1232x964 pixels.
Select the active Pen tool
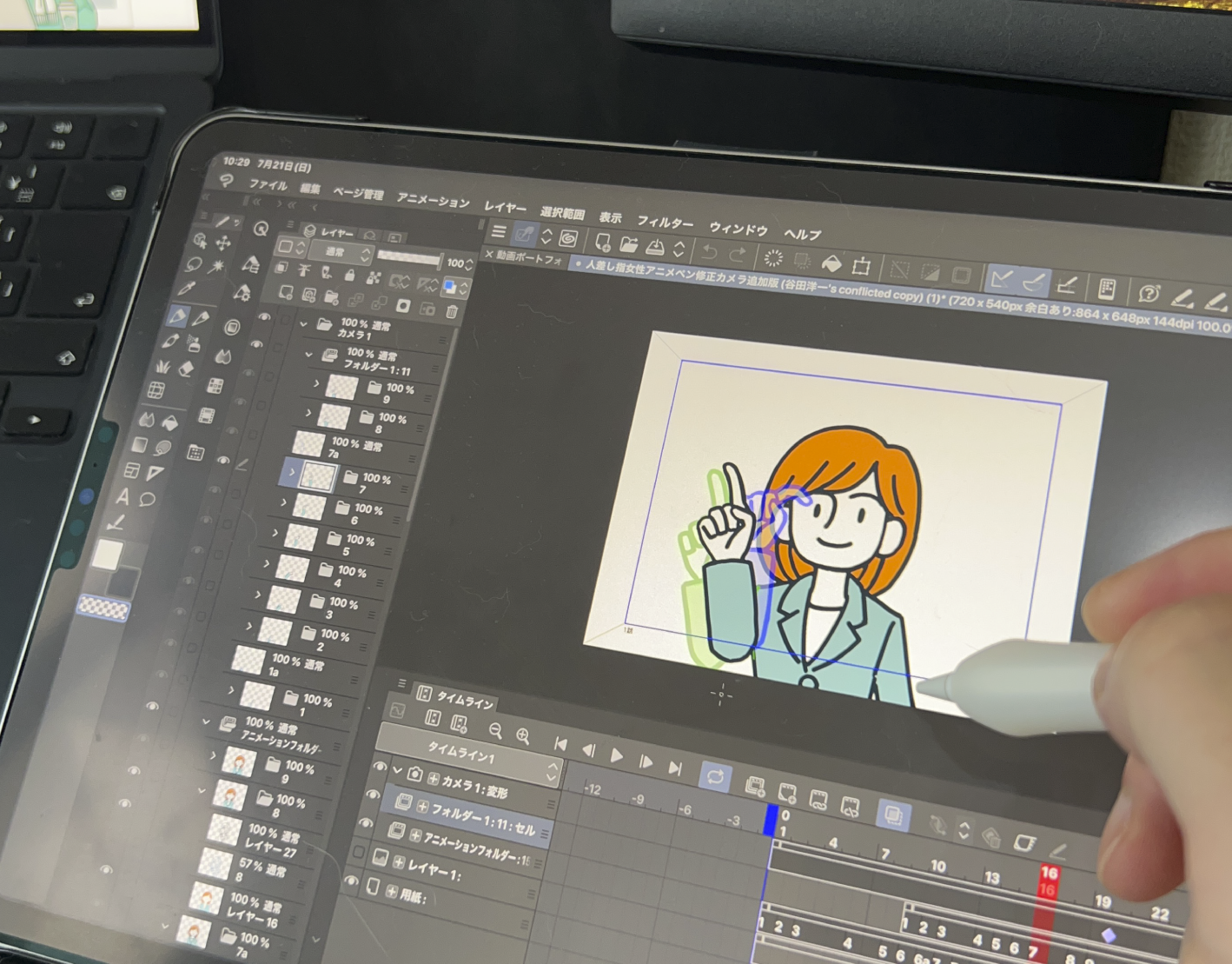177,316
